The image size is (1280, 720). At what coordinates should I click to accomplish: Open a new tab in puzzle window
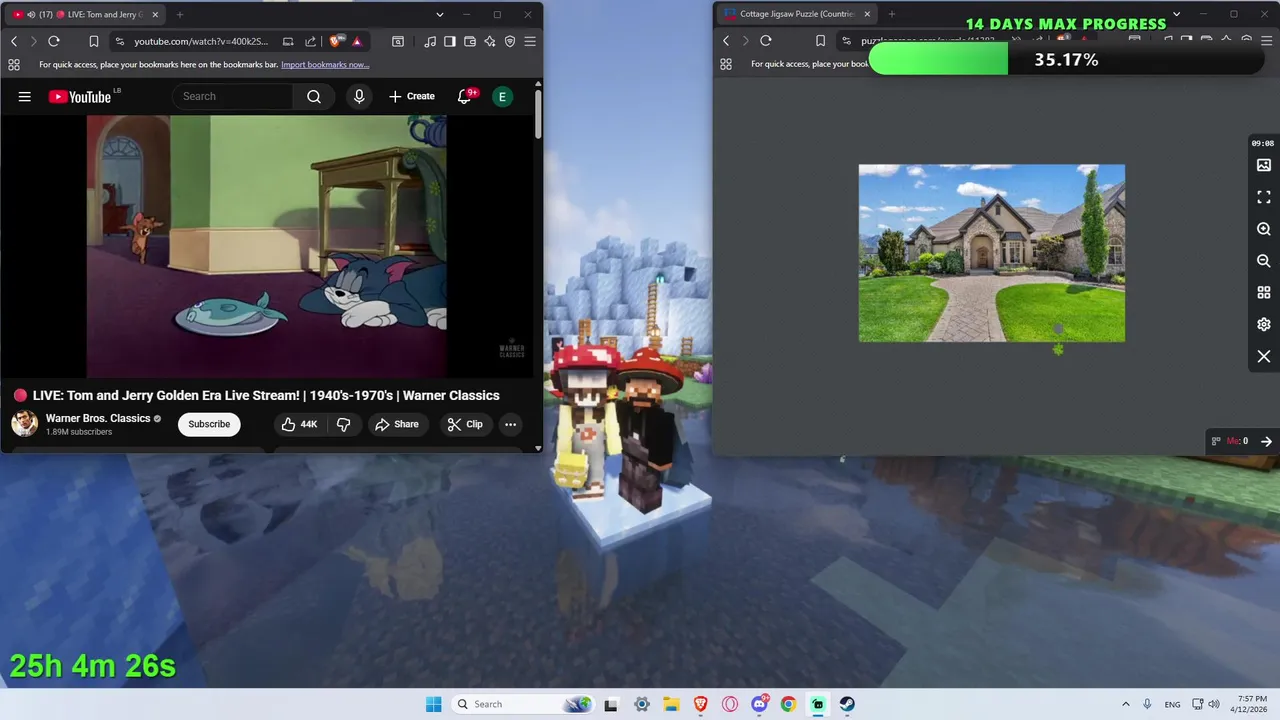click(892, 15)
